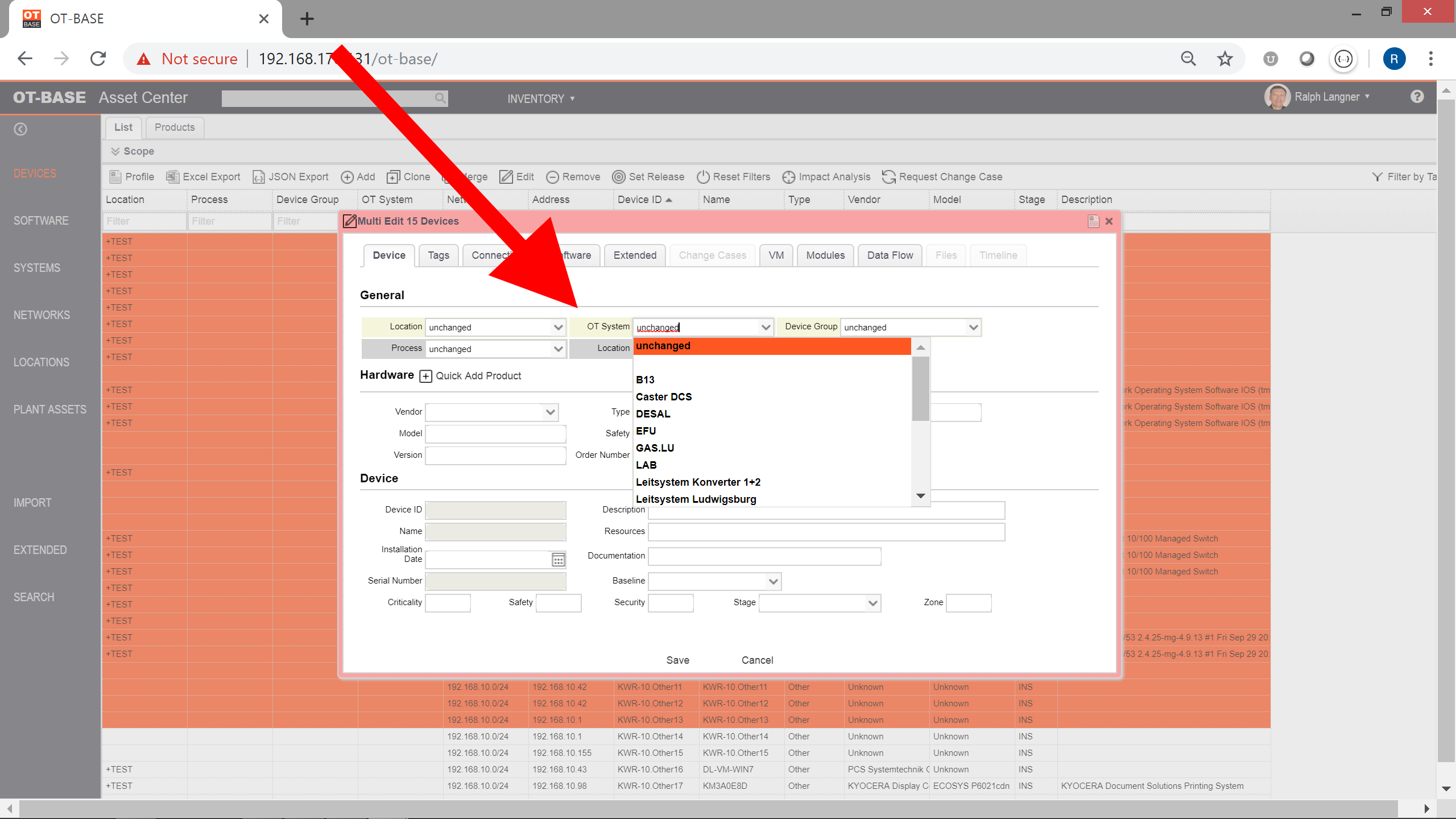Expand the Scope section
Screen dimensions: 1456x819
coord(133,151)
